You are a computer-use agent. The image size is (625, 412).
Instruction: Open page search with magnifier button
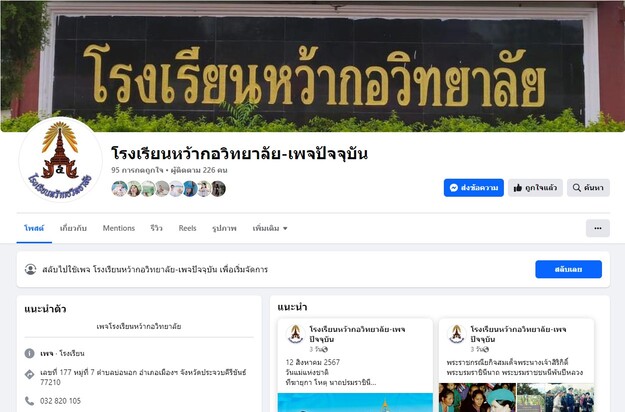[x=588, y=188]
